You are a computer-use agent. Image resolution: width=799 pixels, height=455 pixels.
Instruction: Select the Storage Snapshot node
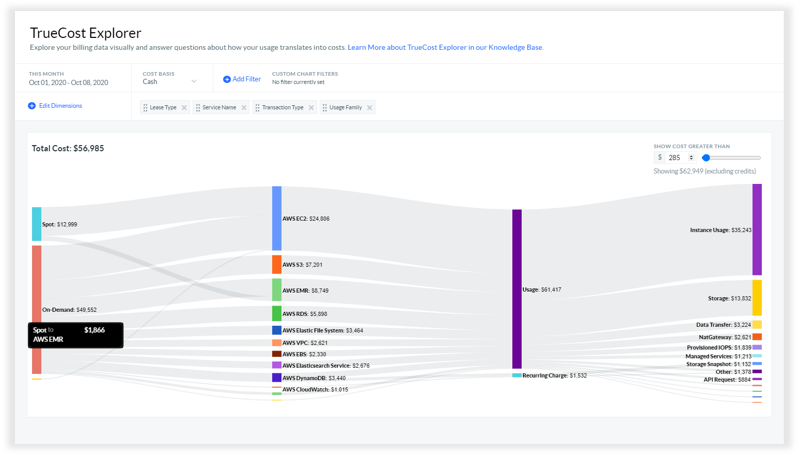coord(757,364)
